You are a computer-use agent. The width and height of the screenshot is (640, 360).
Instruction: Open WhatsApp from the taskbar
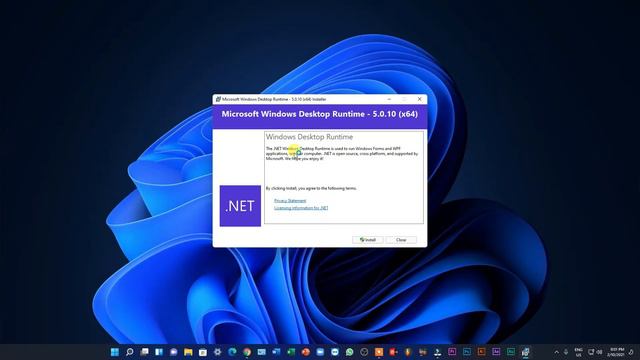click(350, 352)
